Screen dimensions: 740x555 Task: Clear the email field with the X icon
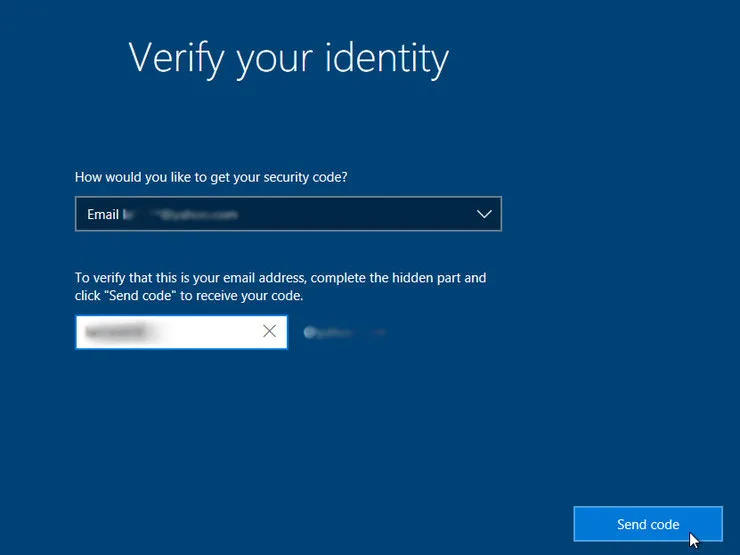(x=269, y=331)
